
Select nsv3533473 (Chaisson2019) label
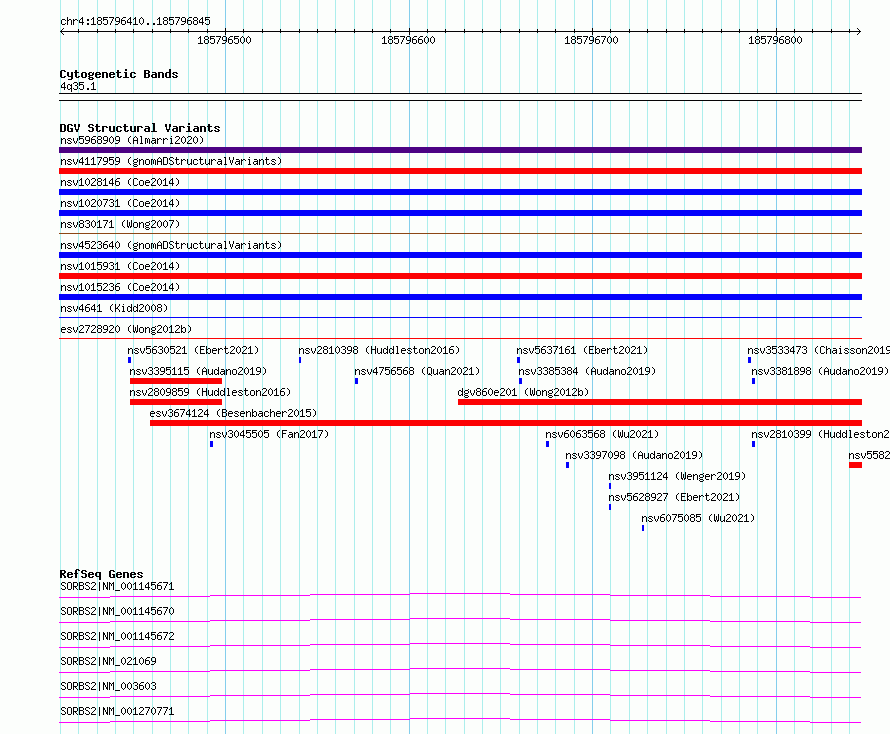click(x=818, y=350)
